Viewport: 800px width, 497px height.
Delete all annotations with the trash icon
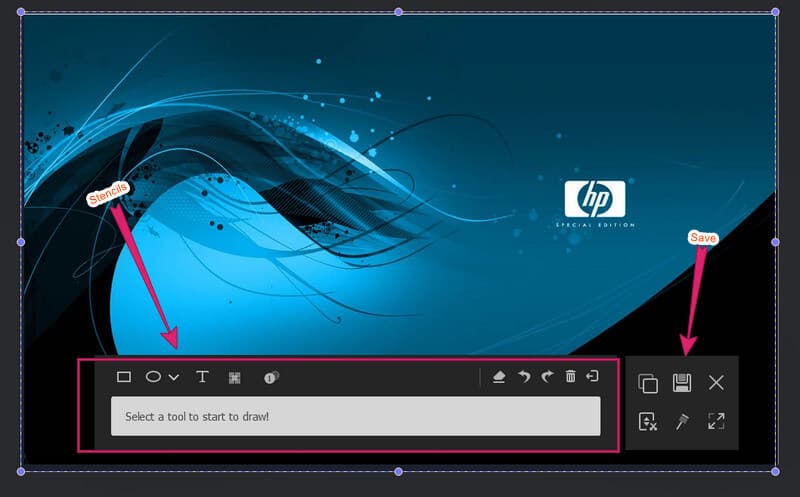[x=570, y=377]
